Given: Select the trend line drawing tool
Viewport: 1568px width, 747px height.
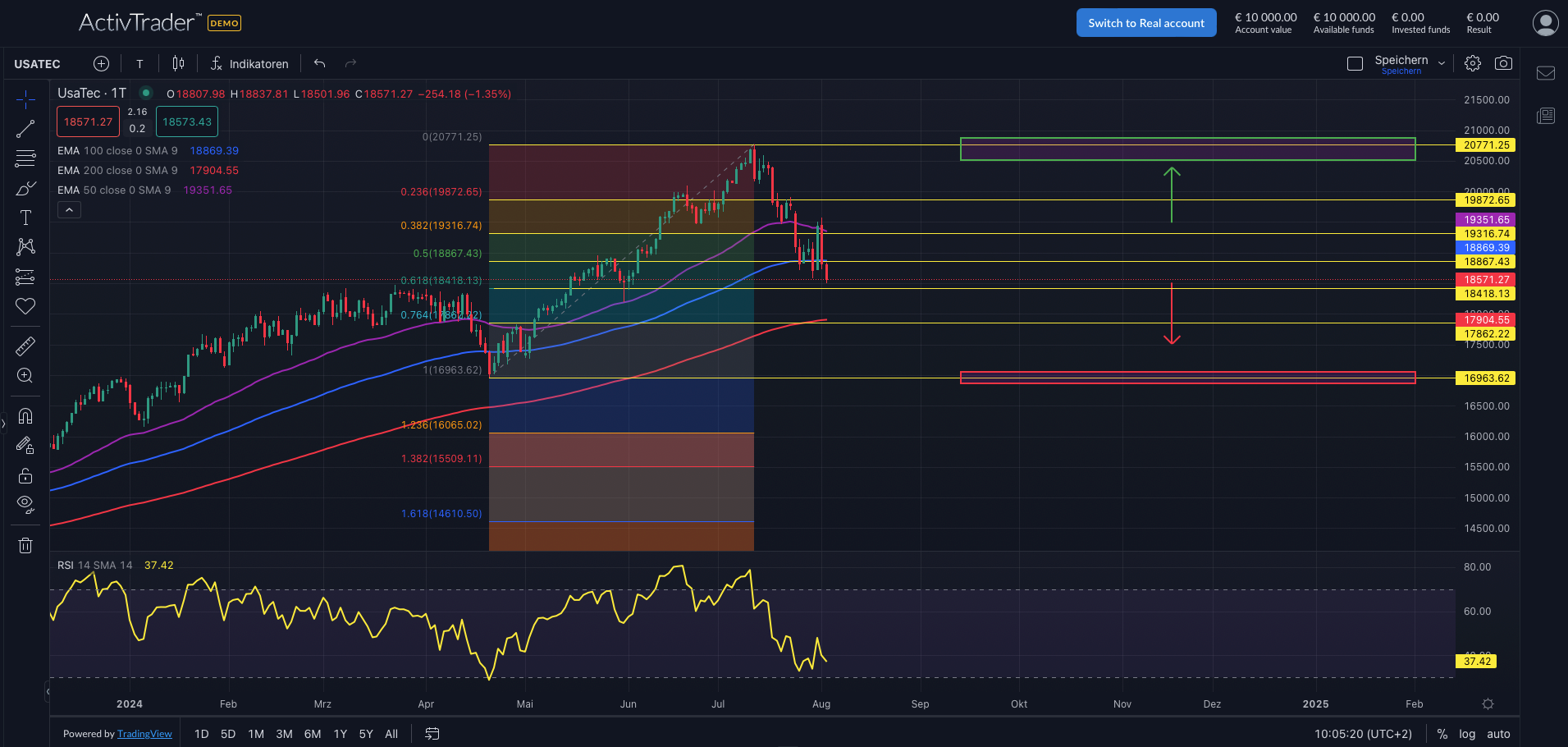Looking at the screenshot, I should click(x=25, y=128).
